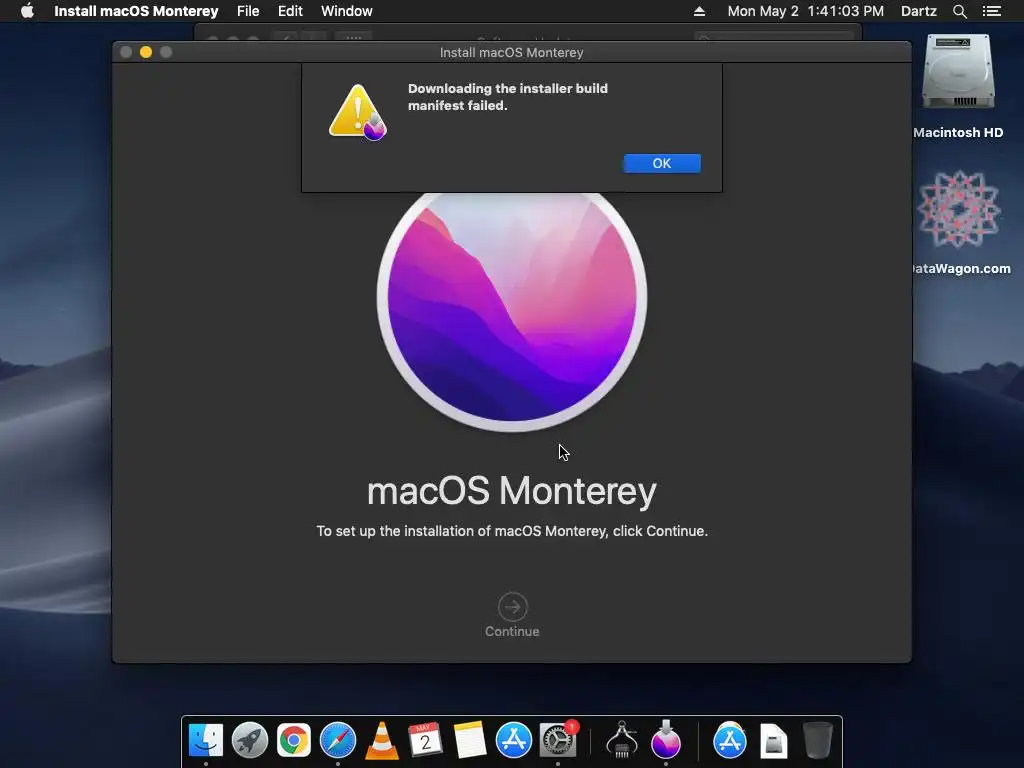
Task: Open the File menu
Action: coord(248,11)
